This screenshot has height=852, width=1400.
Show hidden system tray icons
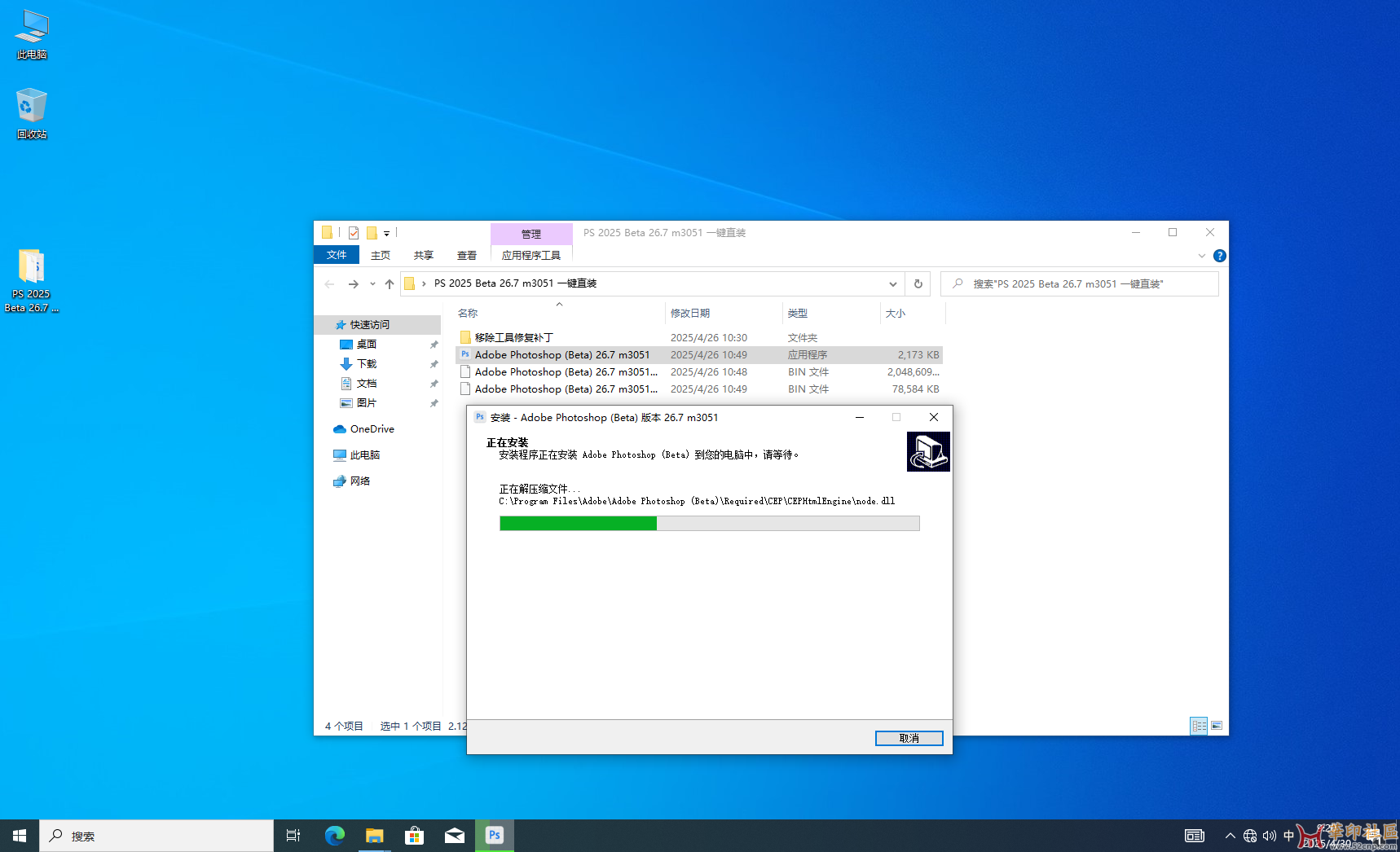pos(1230,836)
